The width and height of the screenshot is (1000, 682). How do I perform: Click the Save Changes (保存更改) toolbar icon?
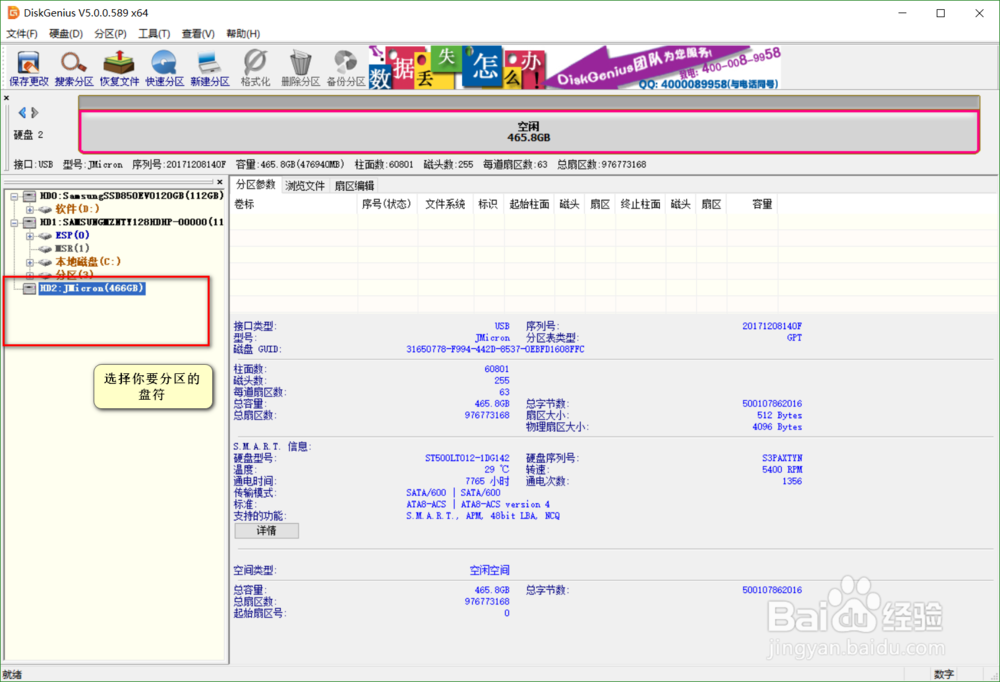pos(29,68)
